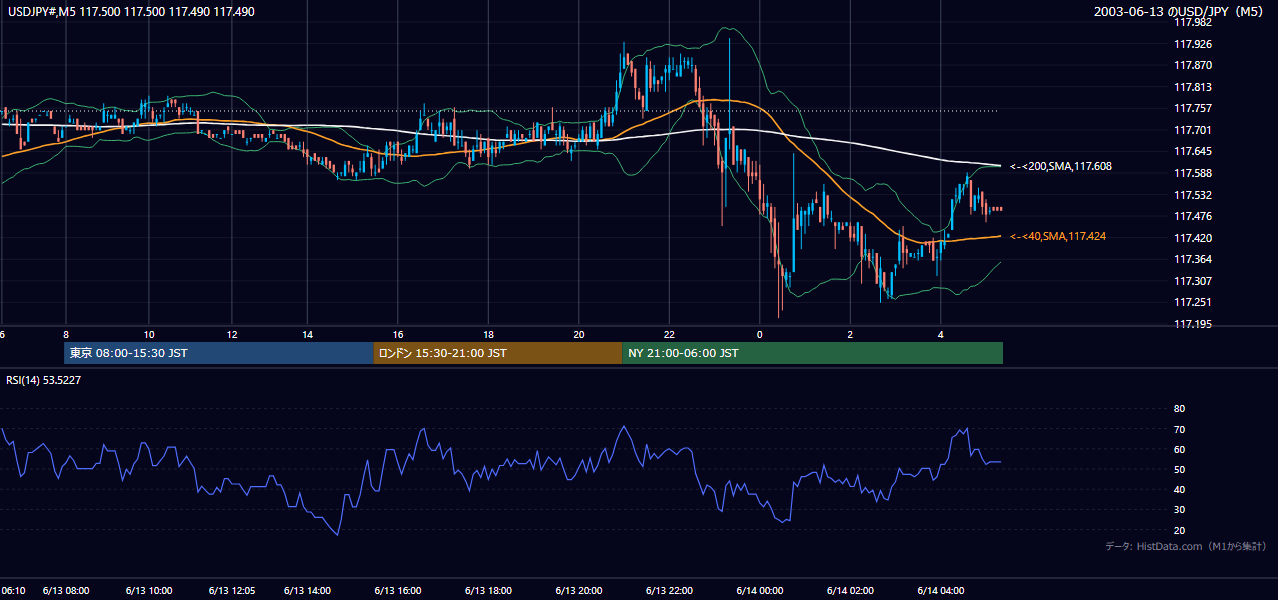Click price axis label 117.307
Viewport: 1278px width, 600px height.
tap(1192, 281)
